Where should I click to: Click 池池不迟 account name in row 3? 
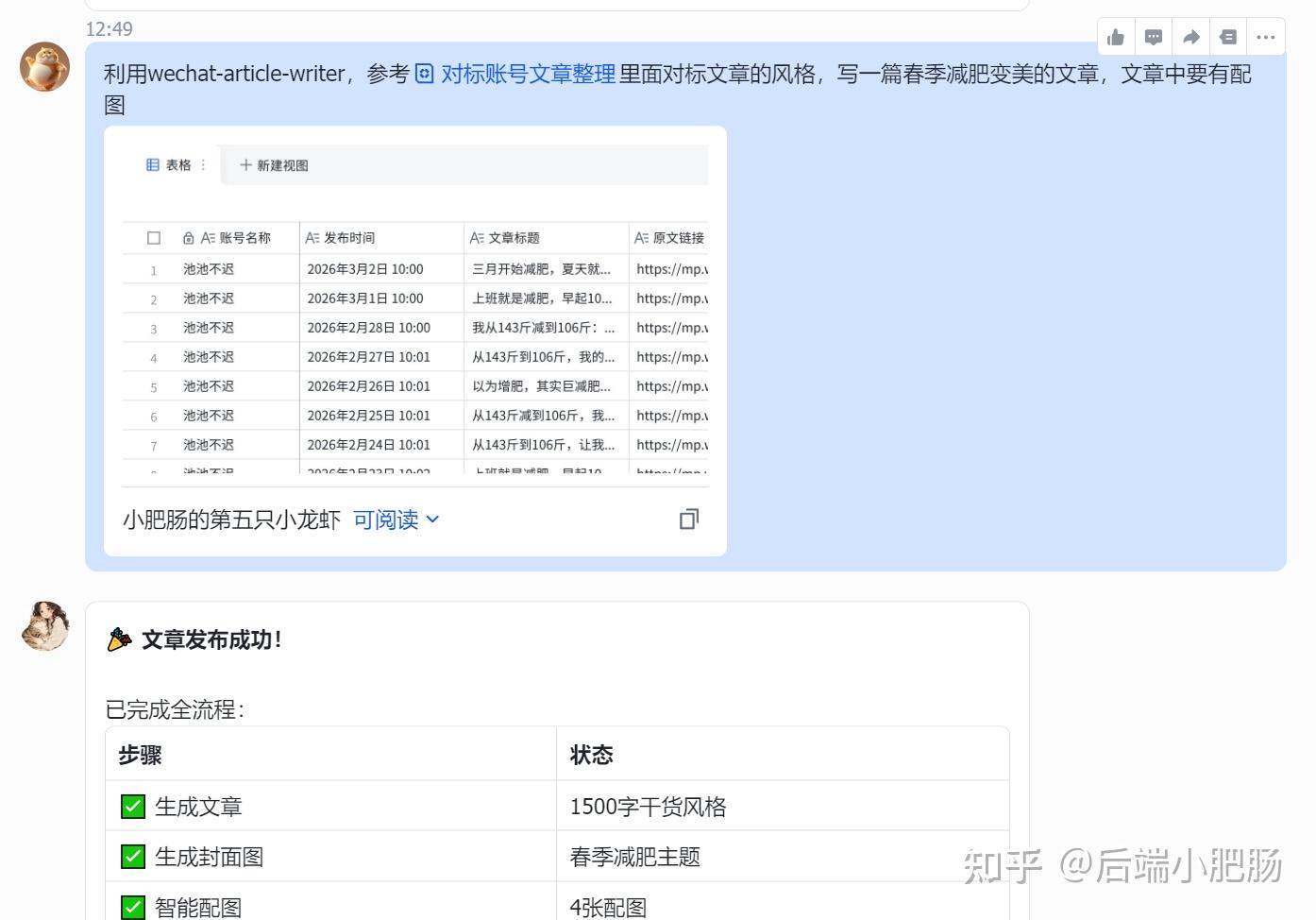(209, 328)
